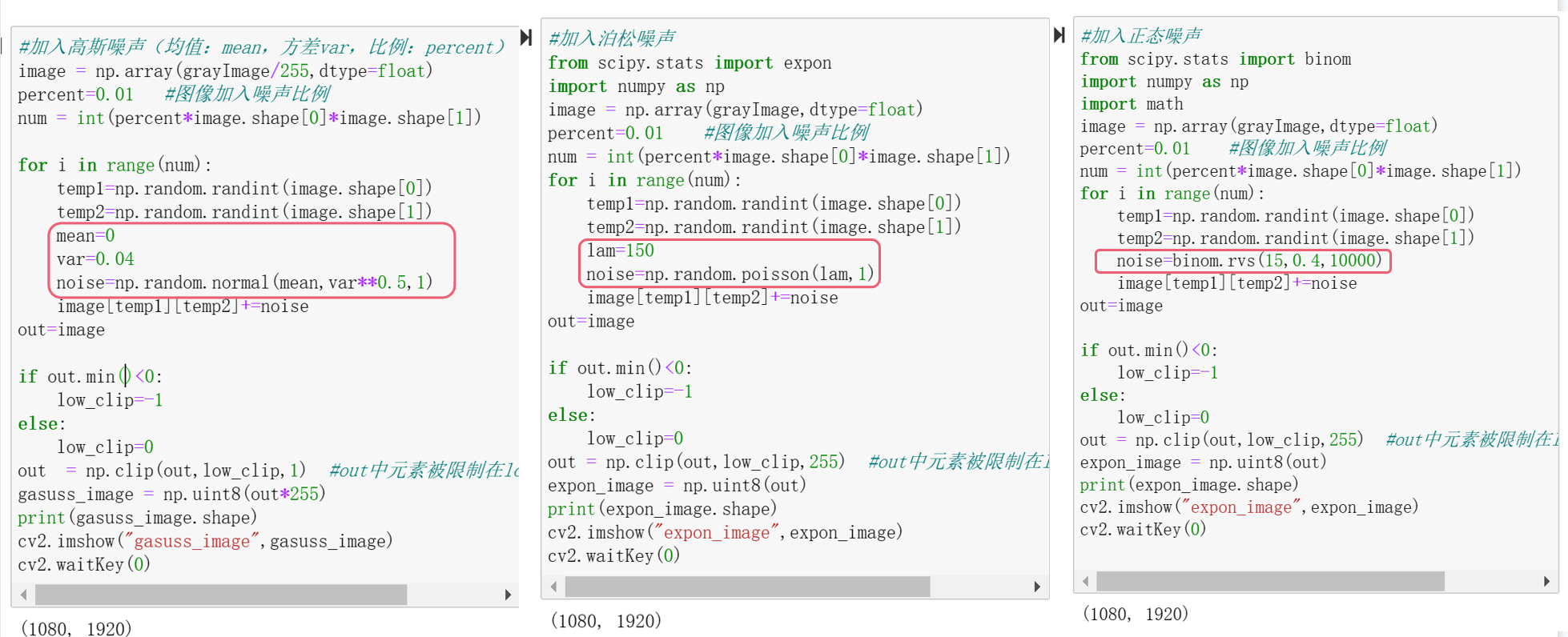This screenshot has height=637, width=1568.
Task: Click the 'noise=np.random.normal(mean,var**0.5,1)' line
Action: [x=244, y=282]
